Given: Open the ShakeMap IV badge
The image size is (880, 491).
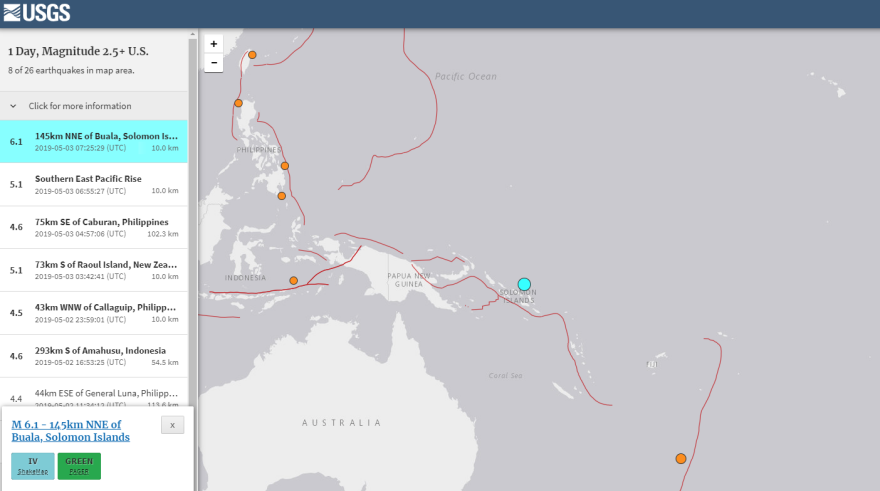Looking at the screenshot, I should pyautogui.click(x=33, y=466).
